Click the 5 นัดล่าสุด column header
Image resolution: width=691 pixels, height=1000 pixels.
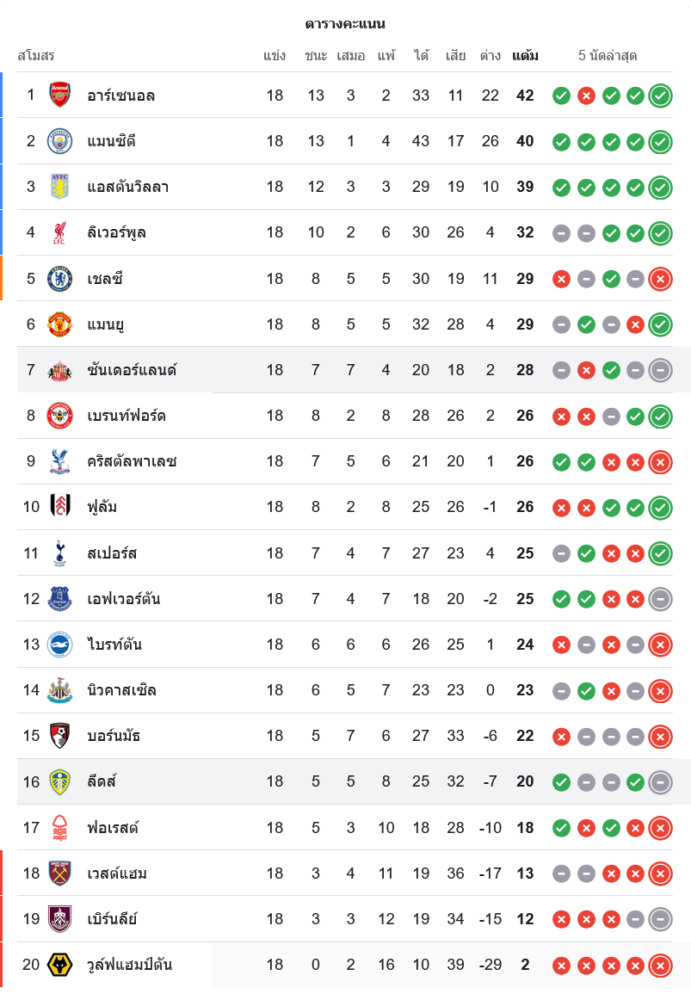click(x=608, y=56)
